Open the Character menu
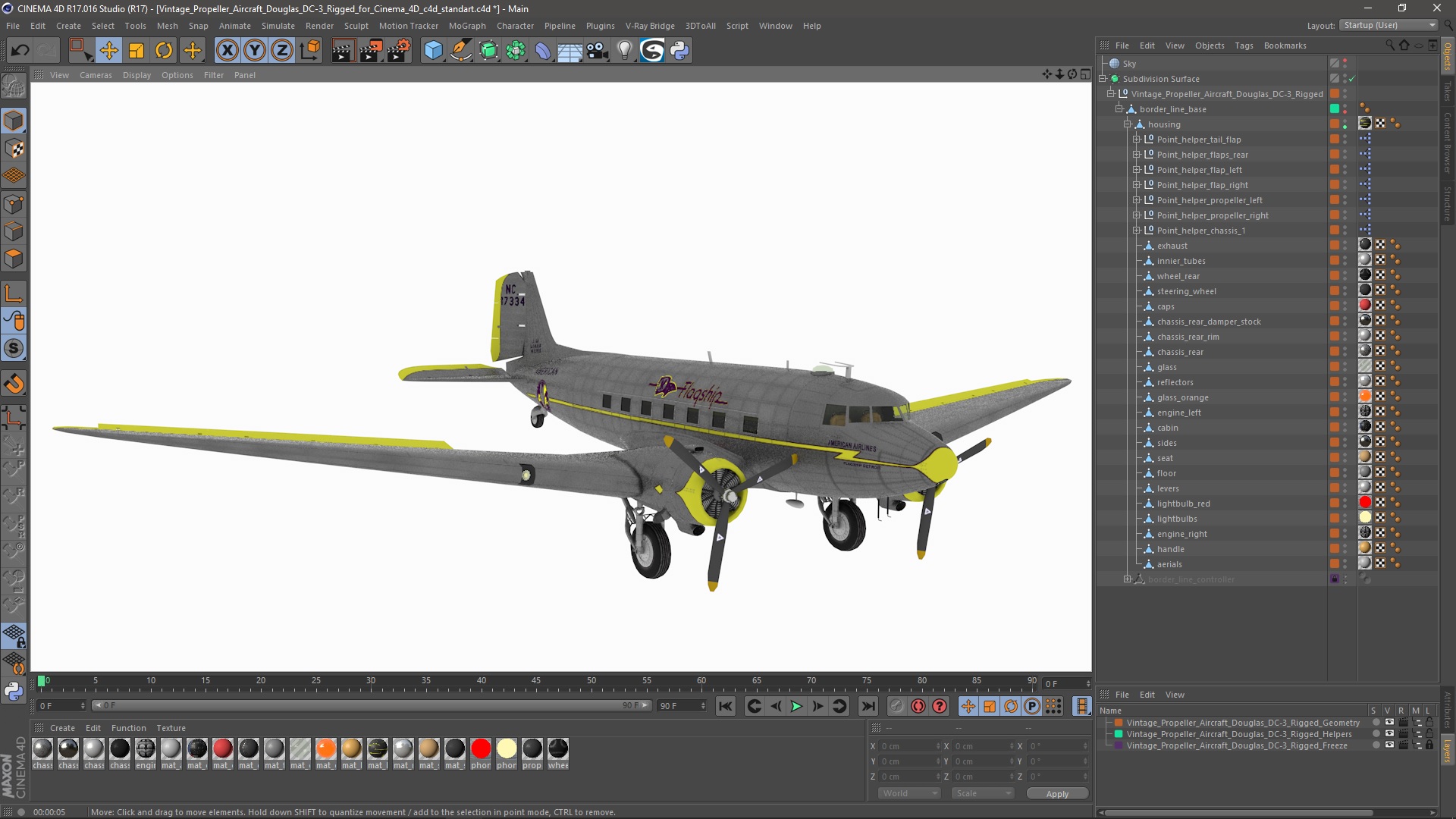This screenshot has width=1456, height=819. tap(515, 26)
